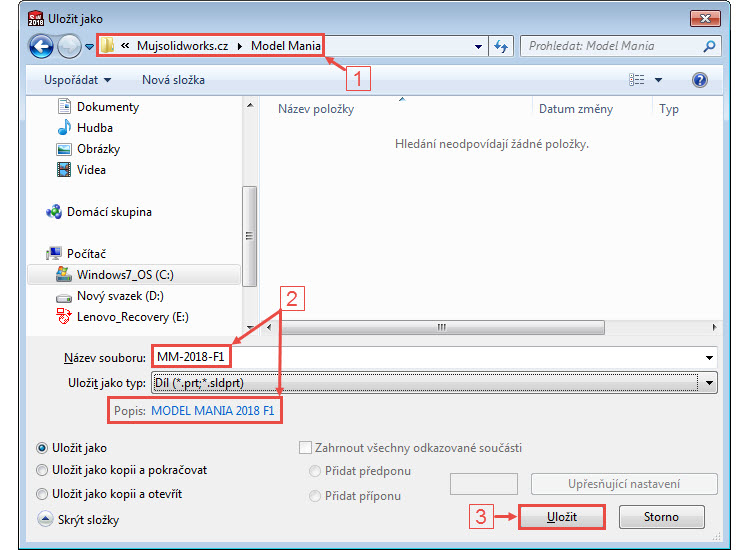Sort by the Datum změny column header

point(575,109)
